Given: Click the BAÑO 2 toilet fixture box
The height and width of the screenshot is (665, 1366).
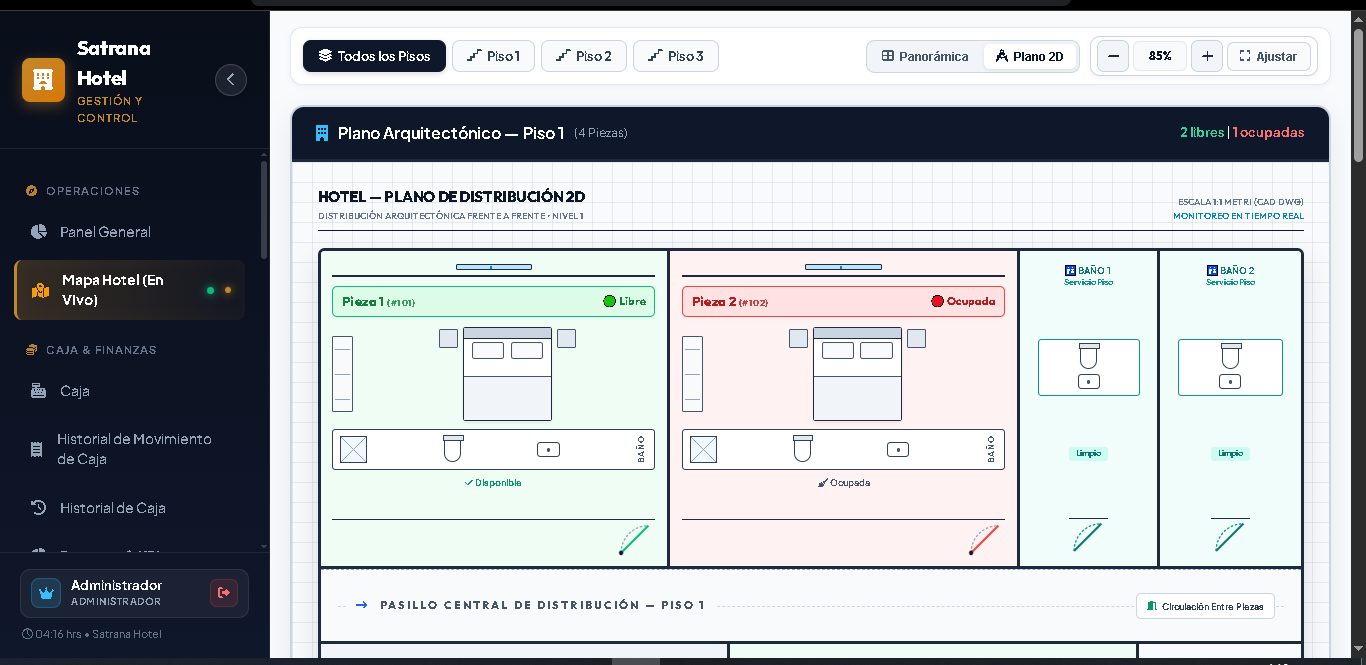Looking at the screenshot, I should (x=1230, y=367).
